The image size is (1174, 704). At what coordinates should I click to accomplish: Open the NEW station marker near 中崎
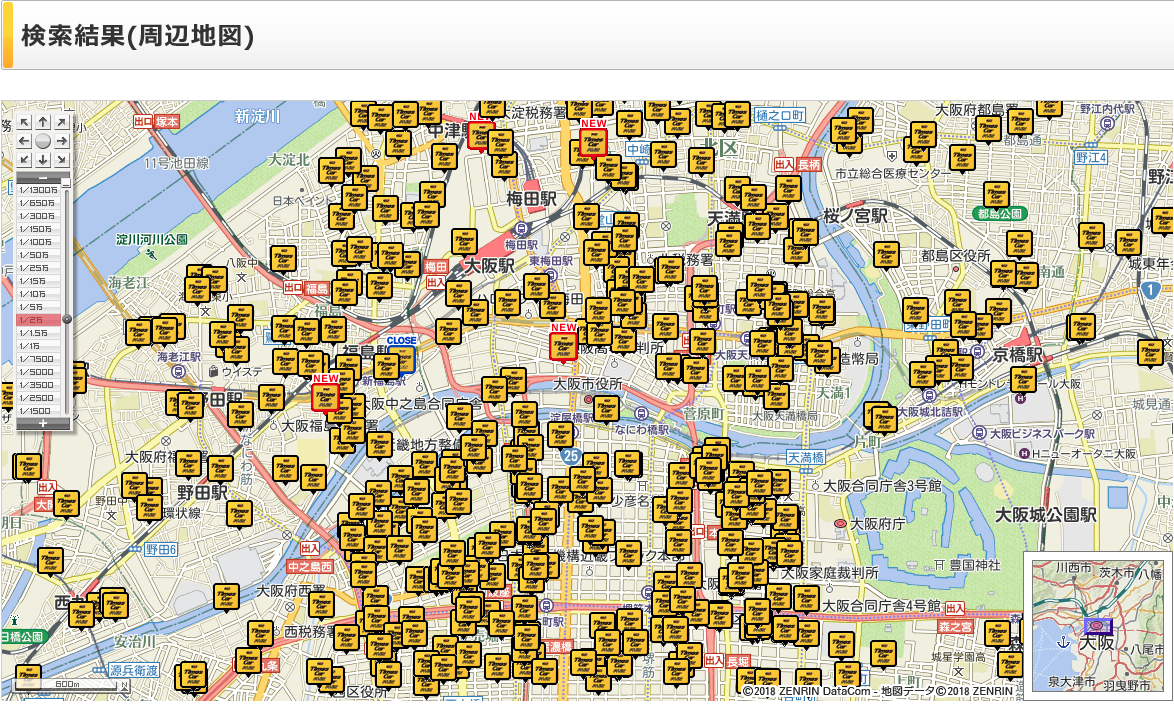[593, 142]
